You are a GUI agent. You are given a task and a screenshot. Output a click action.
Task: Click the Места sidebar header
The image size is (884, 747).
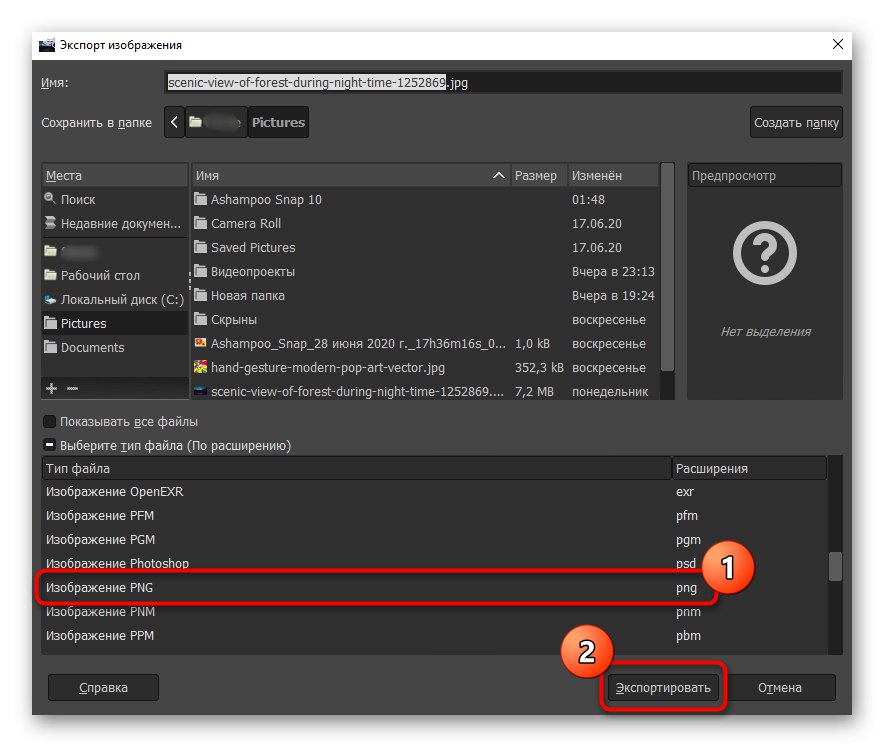pos(115,175)
